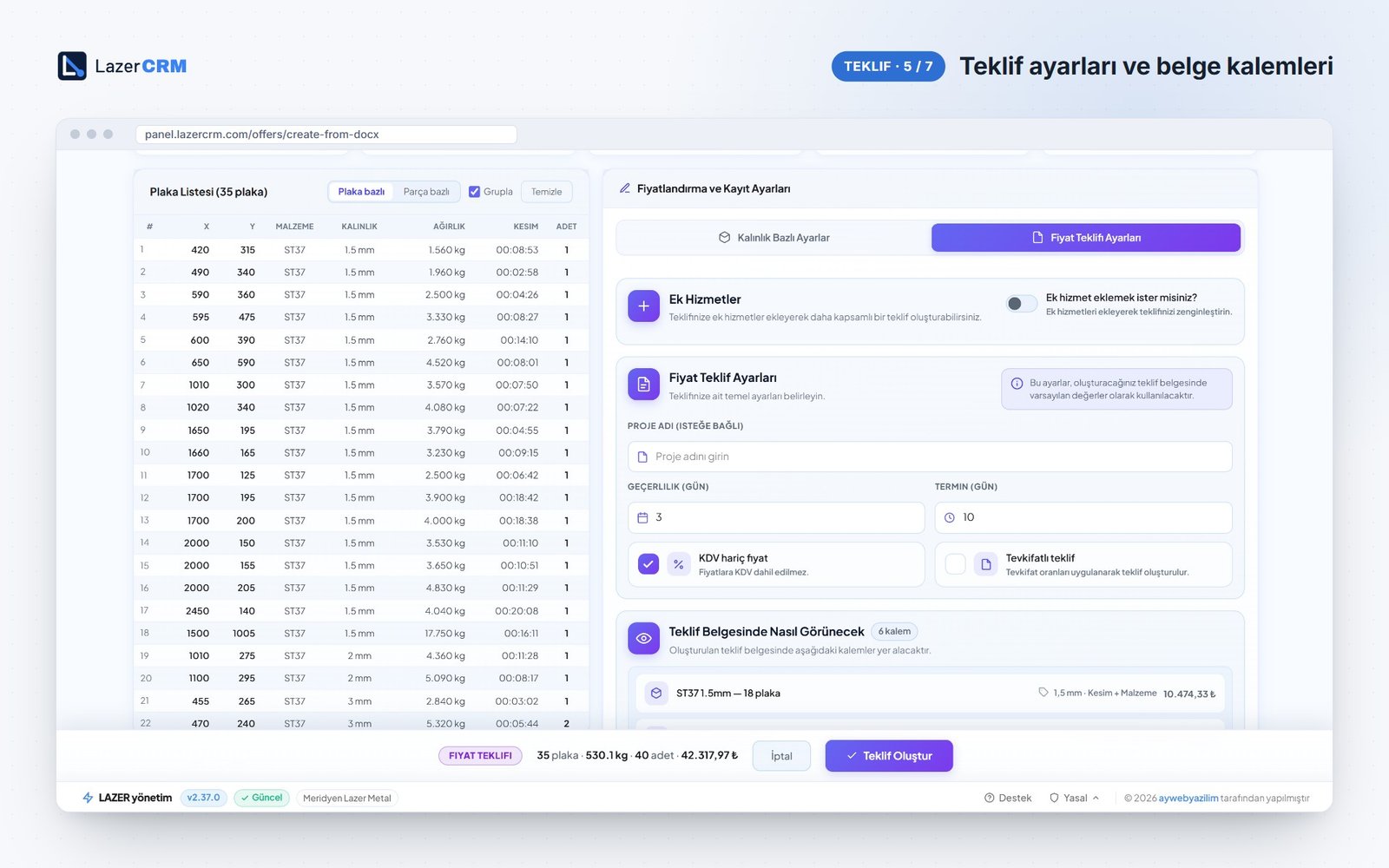This screenshot has width=1389, height=868.
Task: Switch to Parça bazlı view
Action: 426,192
